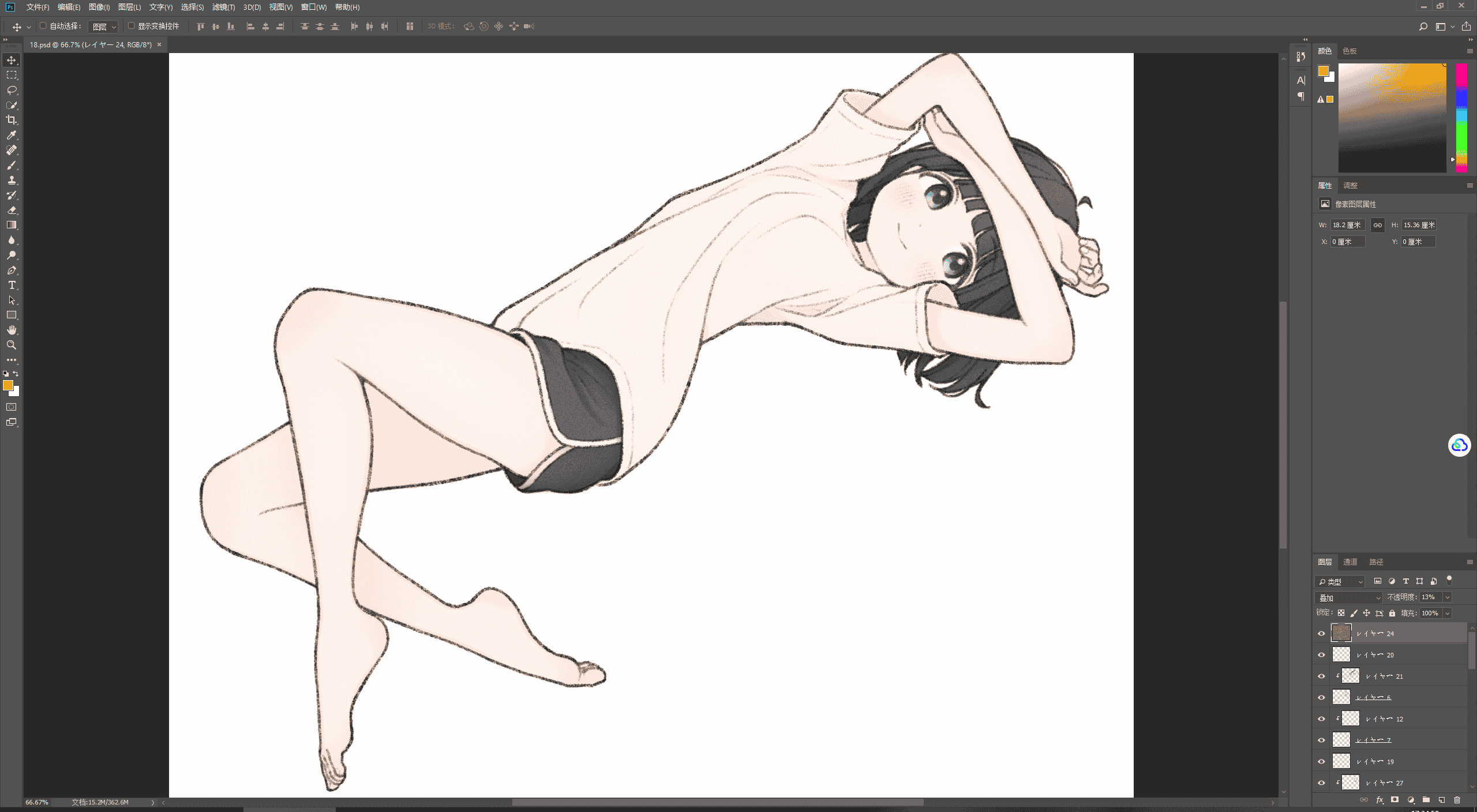Click the foreground color swatch in toolbox

point(8,385)
